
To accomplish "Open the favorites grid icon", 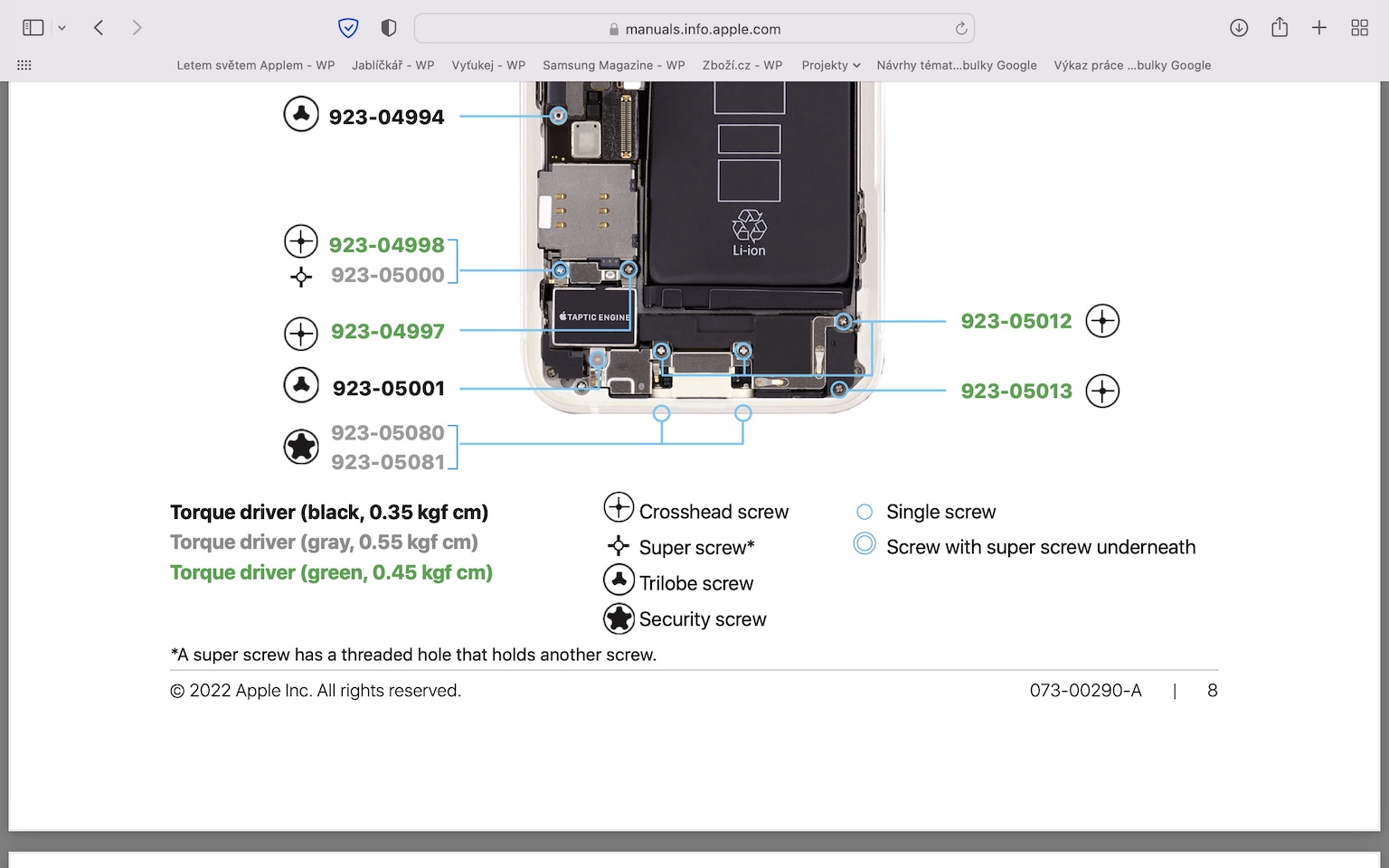I will click(24, 65).
